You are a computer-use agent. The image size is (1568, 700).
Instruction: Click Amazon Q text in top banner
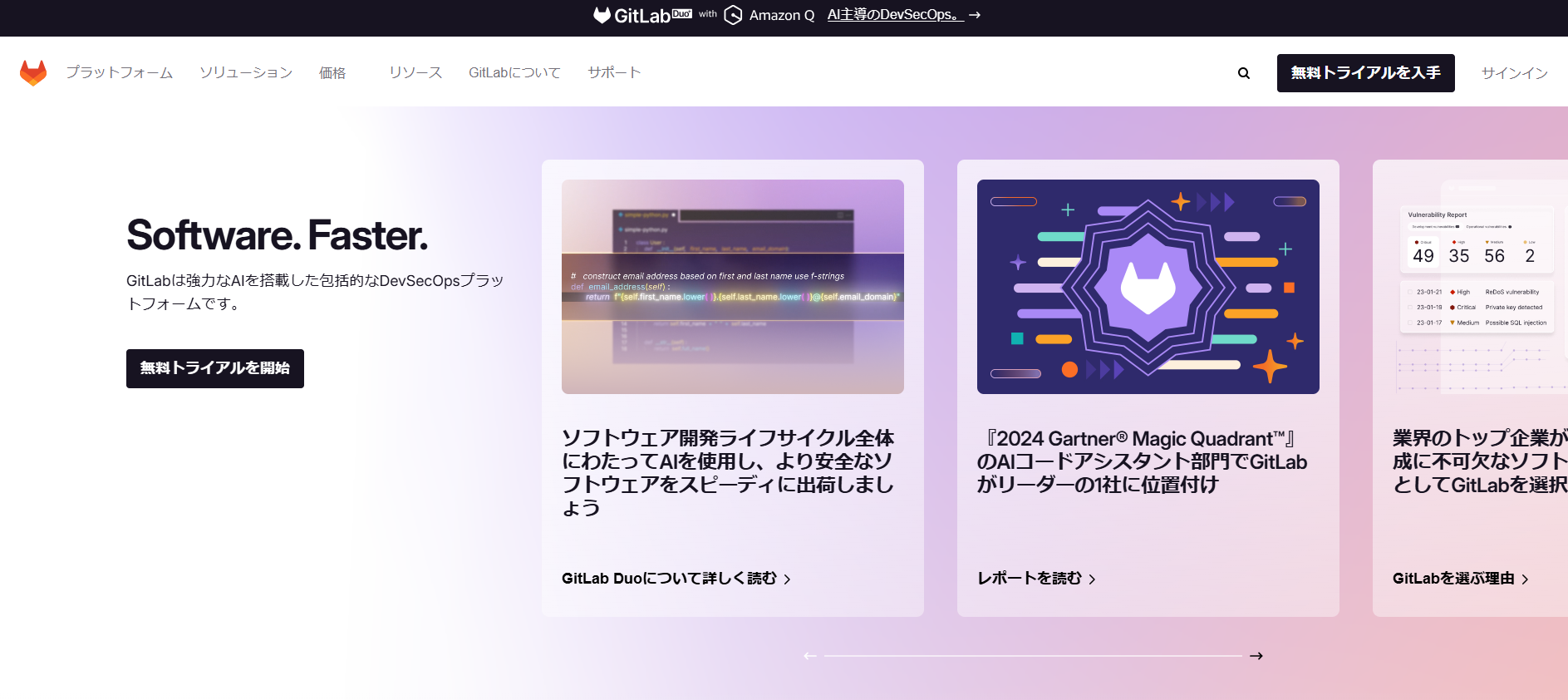click(x=782, y=15)
